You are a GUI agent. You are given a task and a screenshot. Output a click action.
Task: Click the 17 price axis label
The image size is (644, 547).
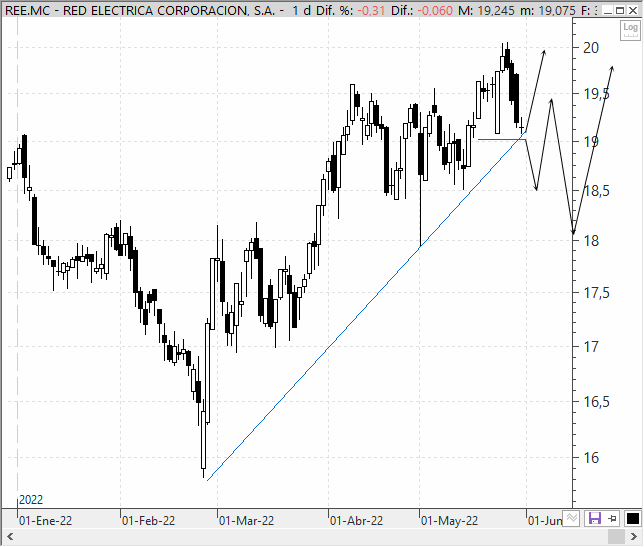(591, 347)
